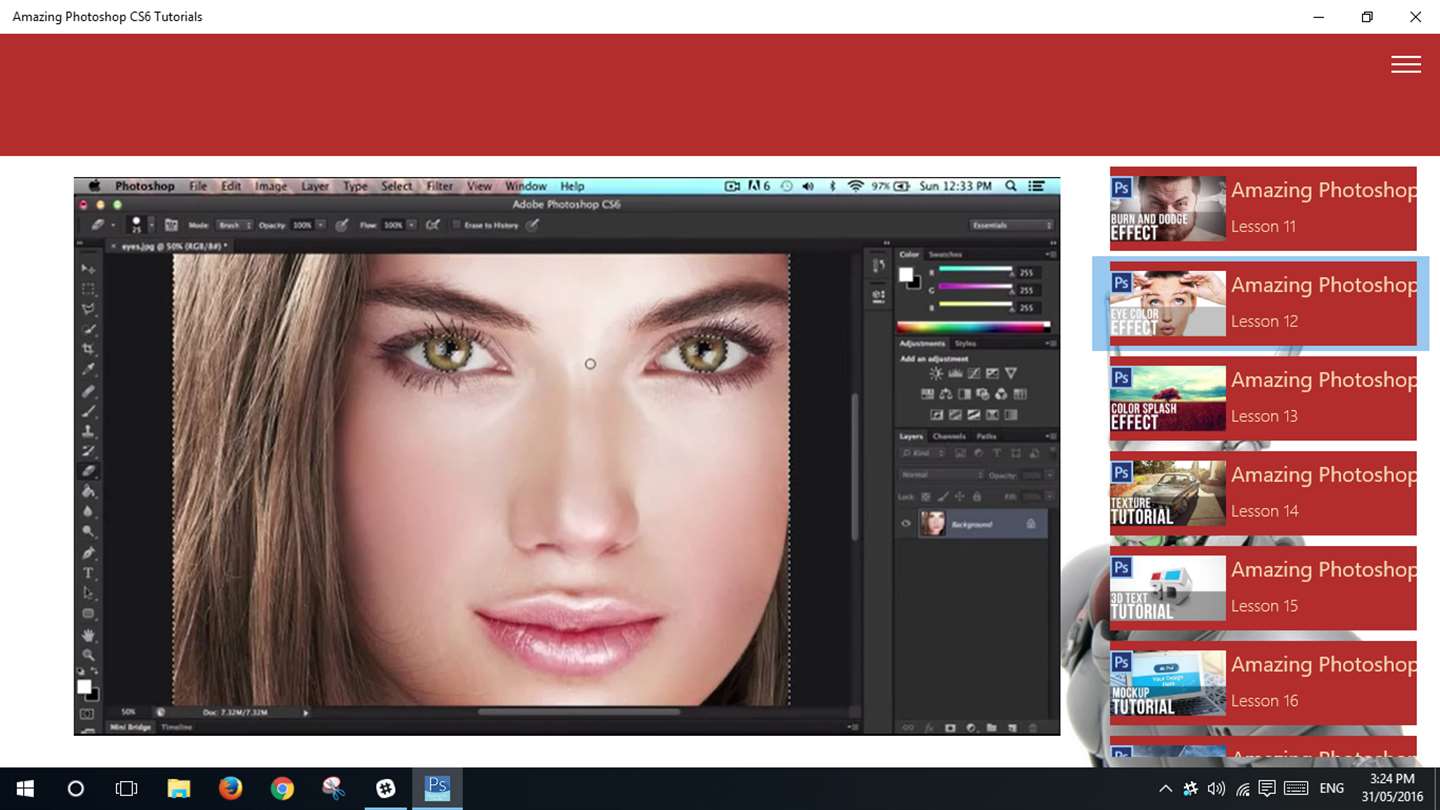Open Lesson 15 3D Text Tutorial
The image size is (1440, 810).
(1263, 588)
